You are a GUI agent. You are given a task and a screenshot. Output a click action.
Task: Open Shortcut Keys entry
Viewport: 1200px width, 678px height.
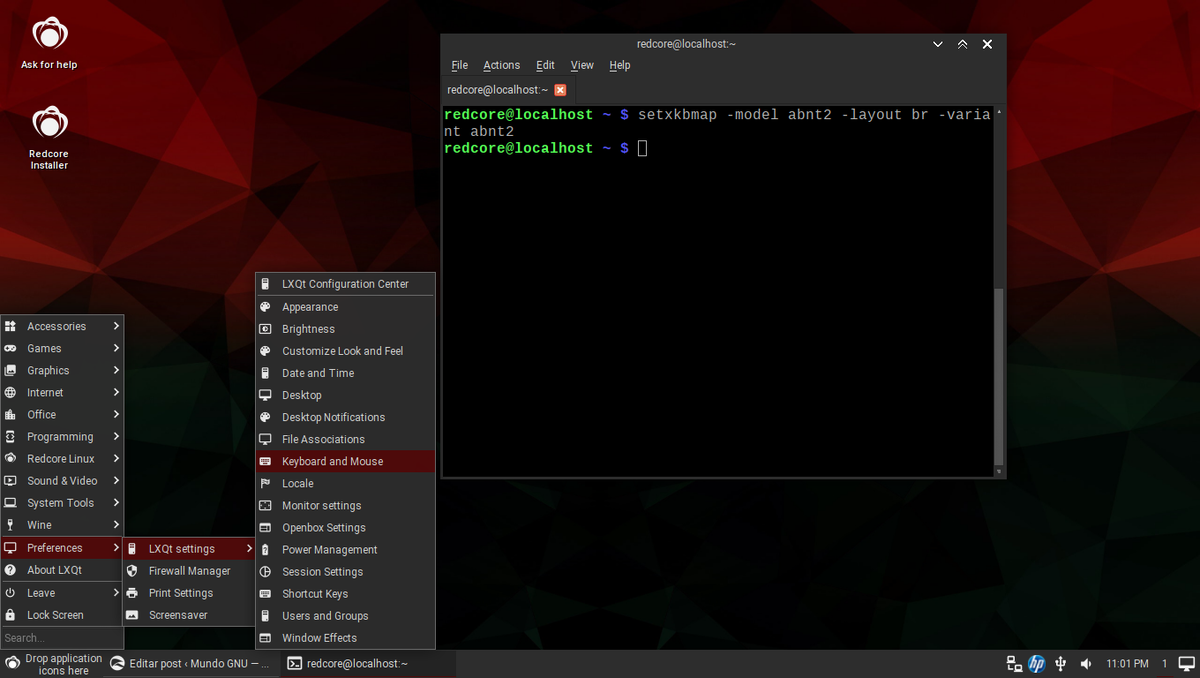[346, 594]
